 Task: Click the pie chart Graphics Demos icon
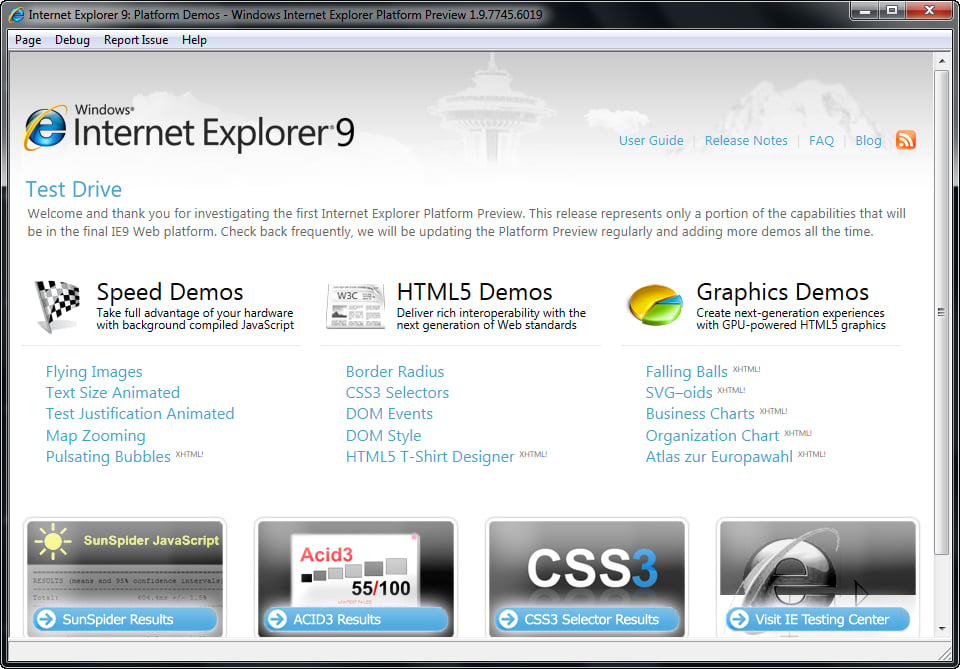point(655,304)
